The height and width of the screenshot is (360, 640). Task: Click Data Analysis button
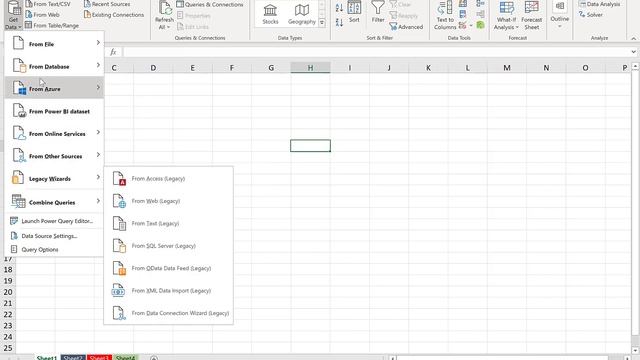[600, 4]
